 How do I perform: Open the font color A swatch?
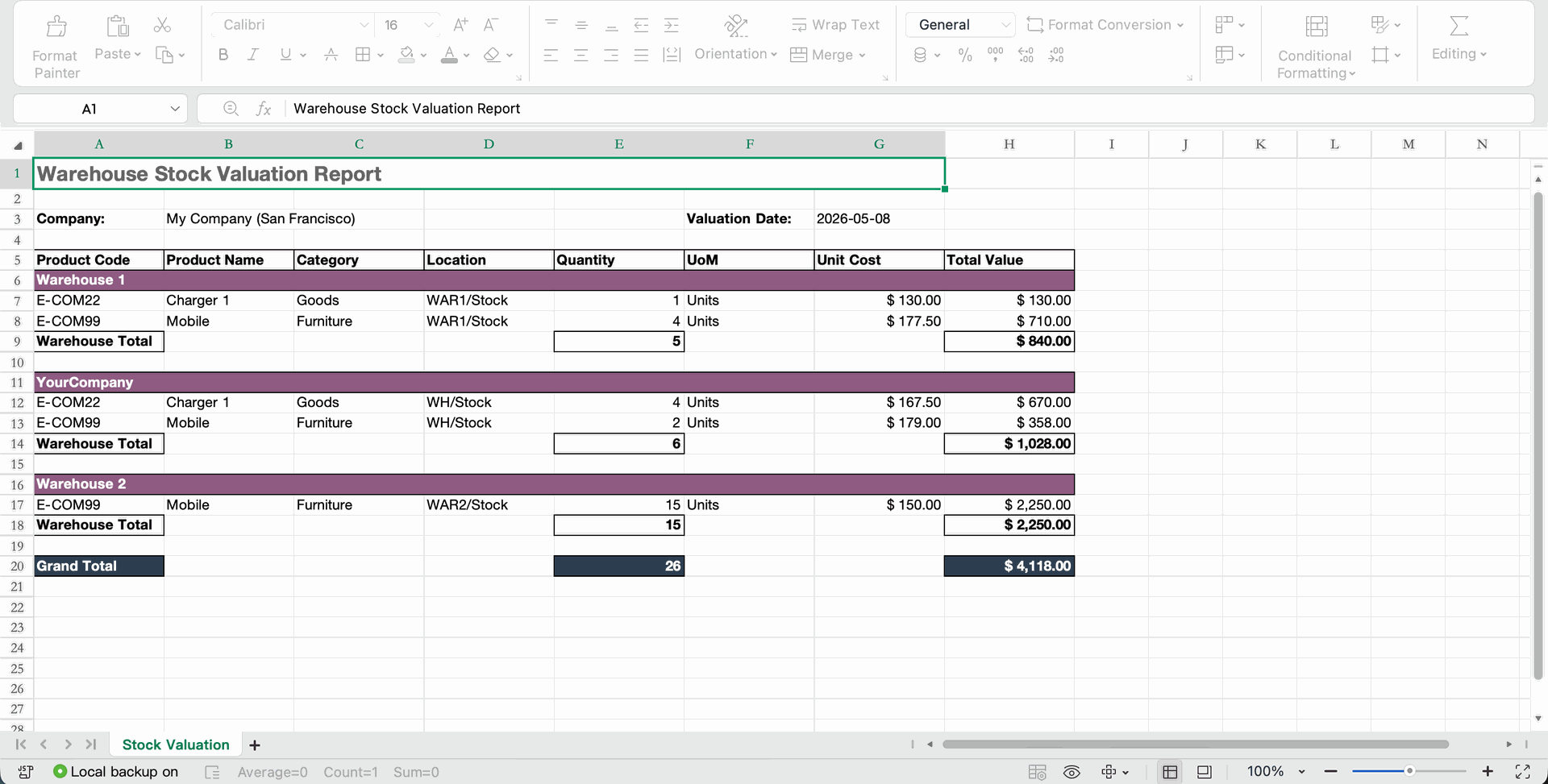click(x=449, y=55)
